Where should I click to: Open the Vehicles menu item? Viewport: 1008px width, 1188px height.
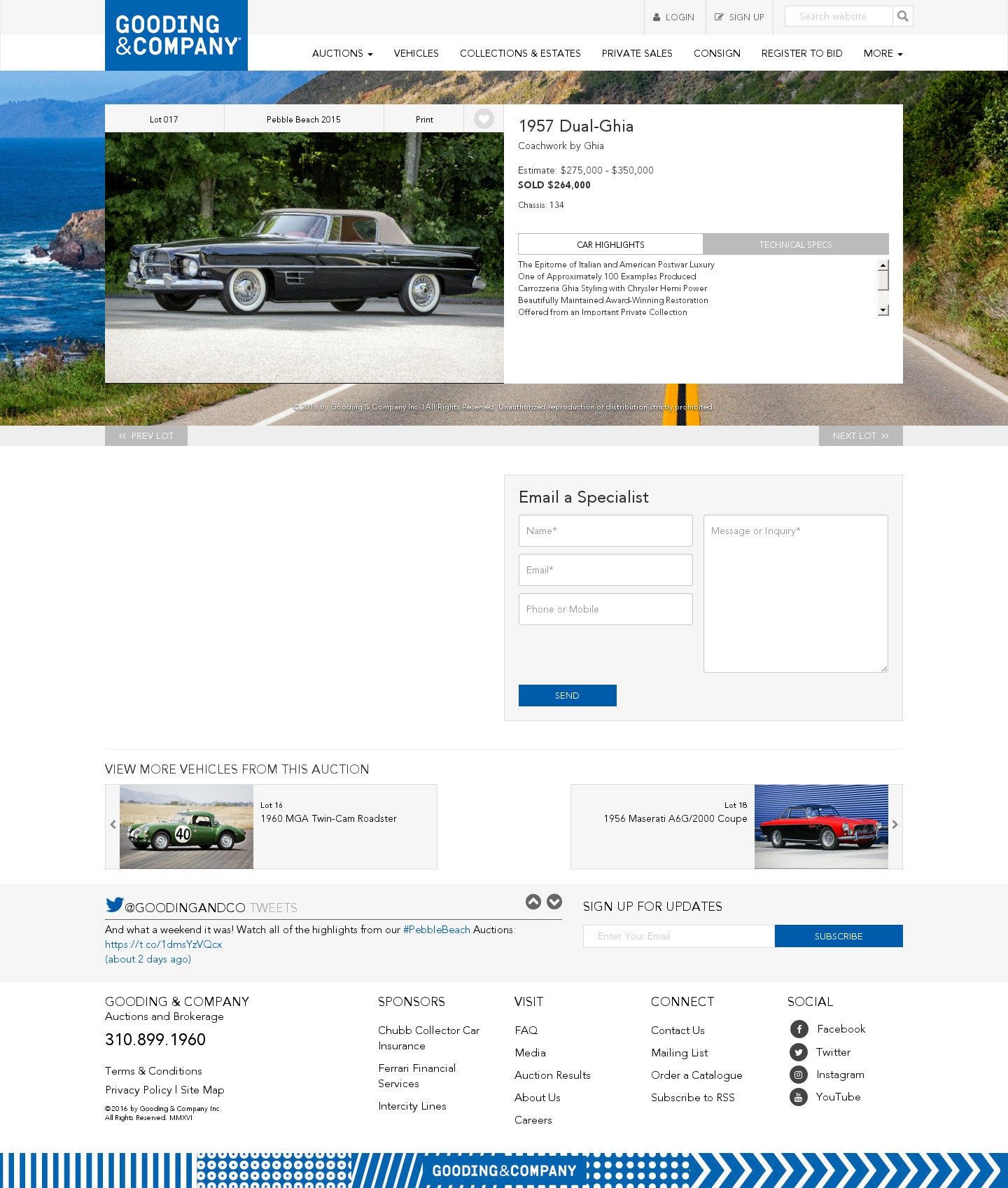click(416, 53)
